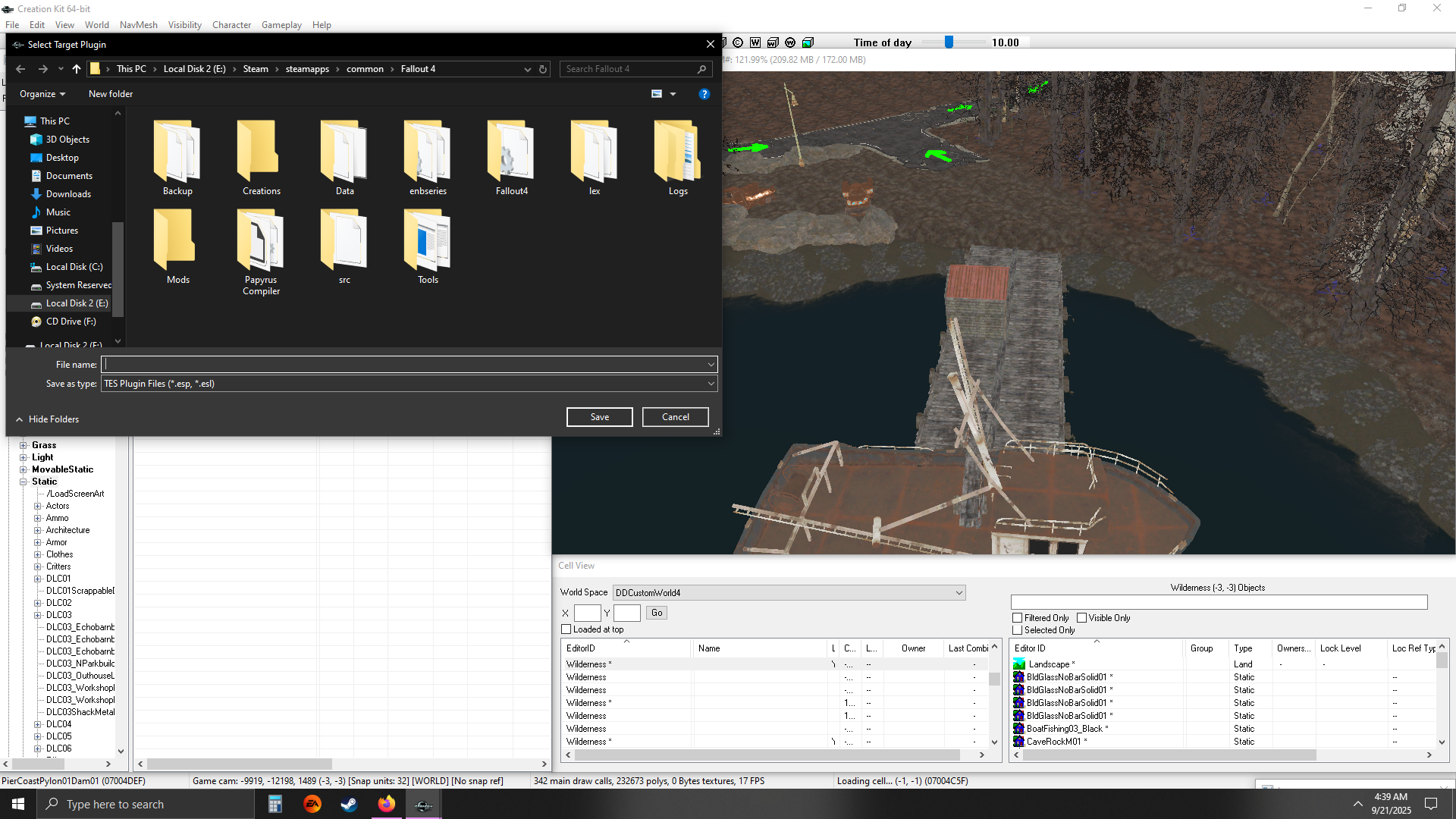The height and width of the screenshot is (819, 1456).
Task: Enable the Filtered Only checkbox
Action: pos(1018,618)
